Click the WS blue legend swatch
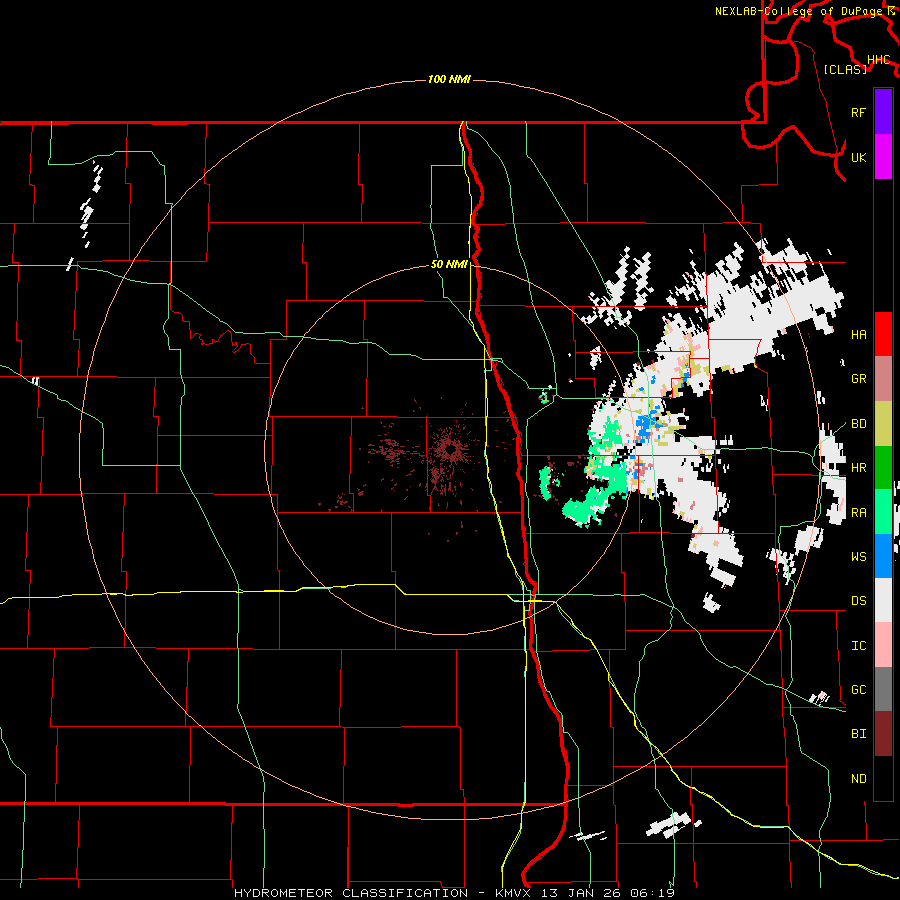Image resolution: width=900 pixels, height=900 pixels. [883, 556]
